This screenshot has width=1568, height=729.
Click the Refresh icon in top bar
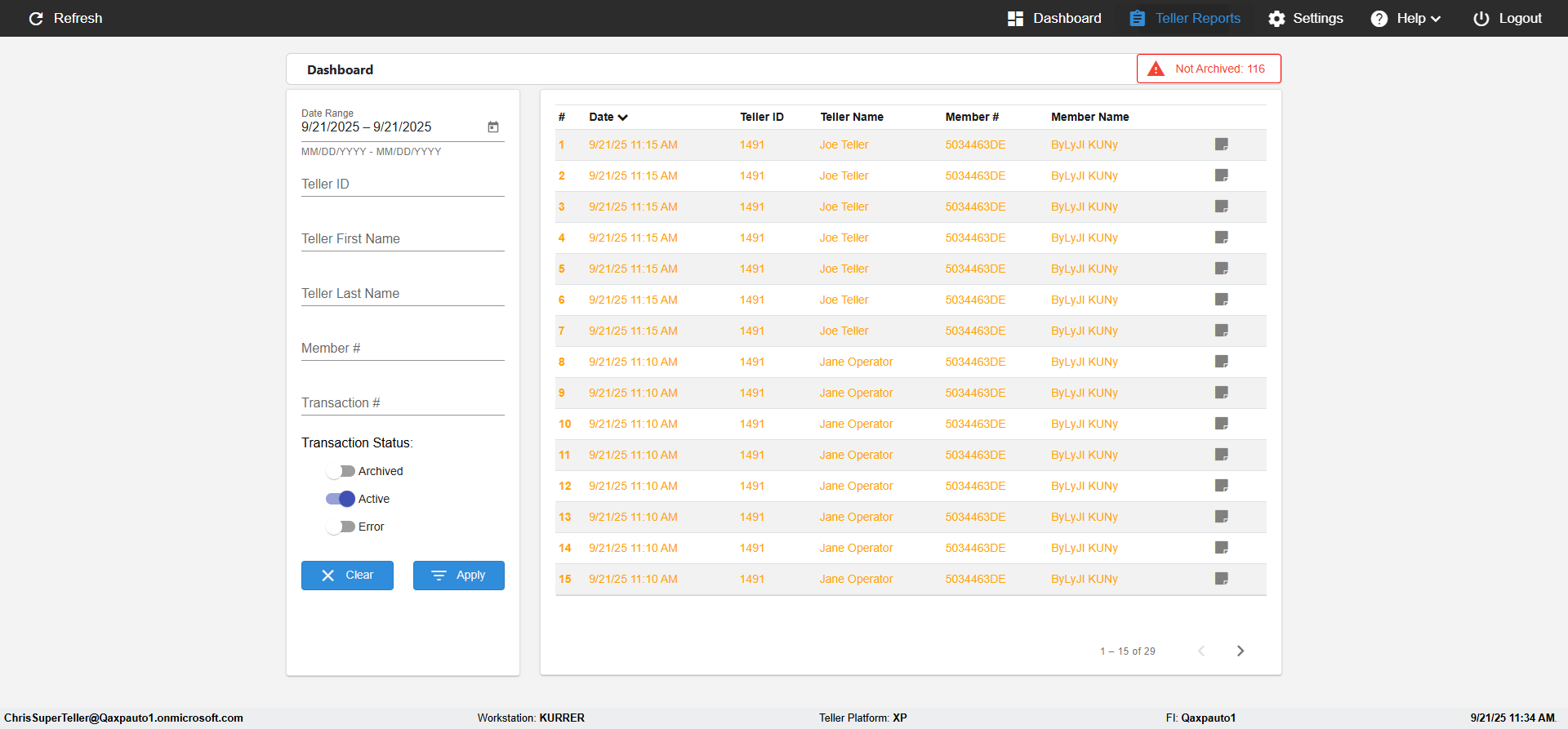[x=36, y=18]
